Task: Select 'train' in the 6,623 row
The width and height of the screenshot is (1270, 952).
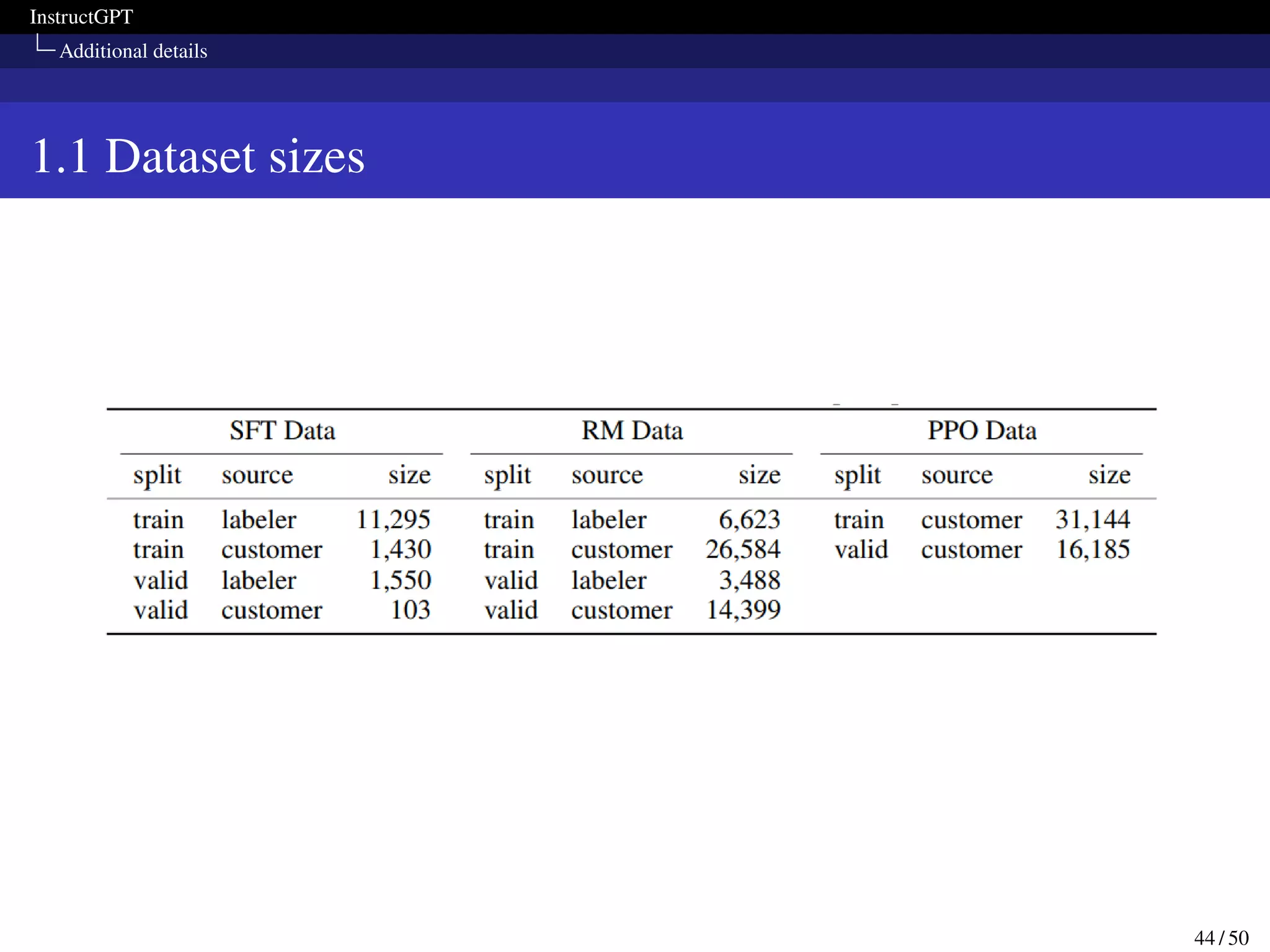Action: coord(509,519)
